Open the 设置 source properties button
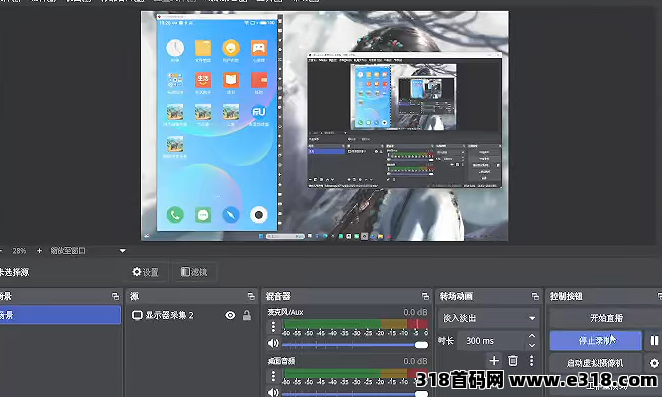Image resolution: width=662 pixels, height=397 pixels. click(146, 272)
